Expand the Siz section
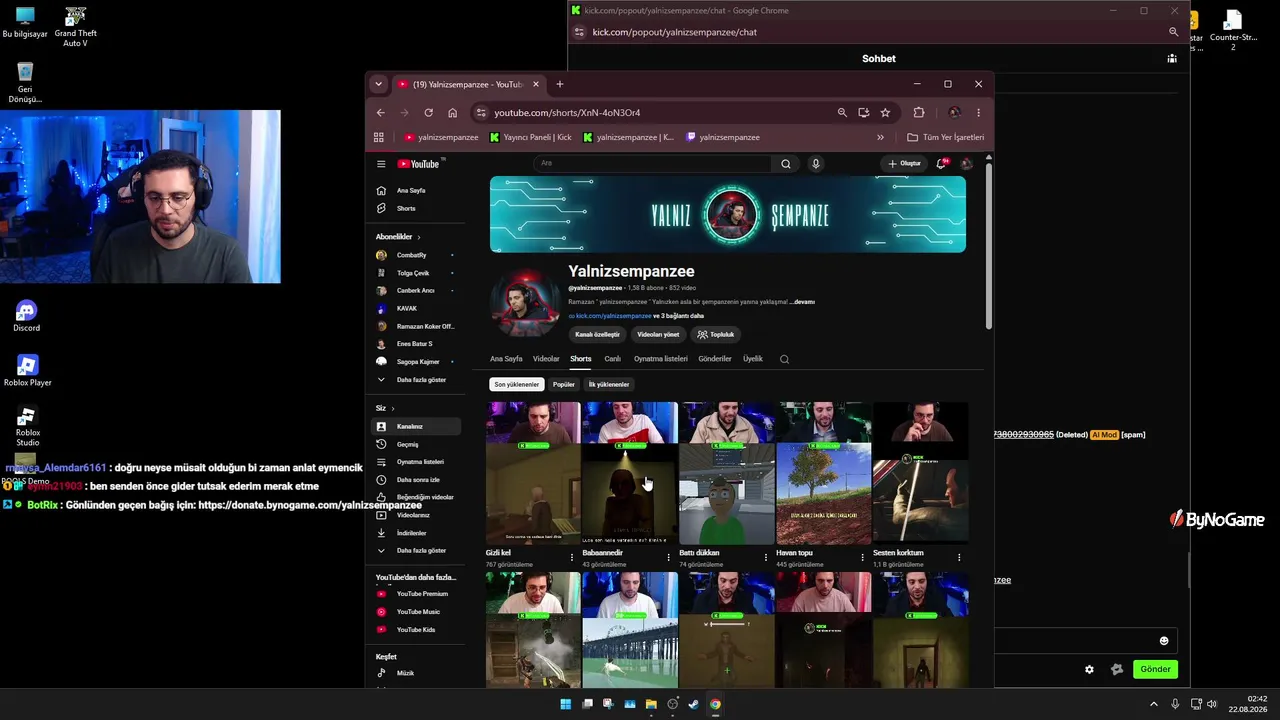This screenshot has height=720, width=1280. (385, 408)
